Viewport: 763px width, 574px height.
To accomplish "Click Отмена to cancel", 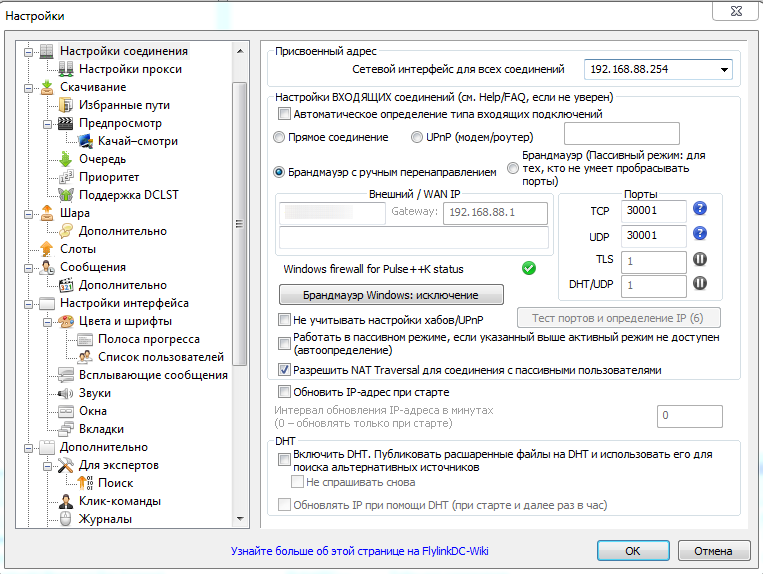I will [713, 551].
